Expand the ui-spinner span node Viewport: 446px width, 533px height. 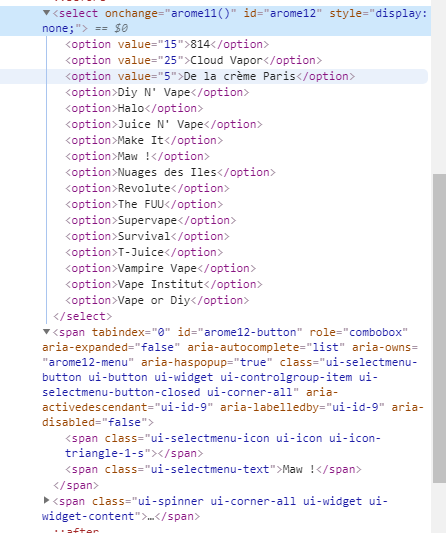(x=47, y=500)
